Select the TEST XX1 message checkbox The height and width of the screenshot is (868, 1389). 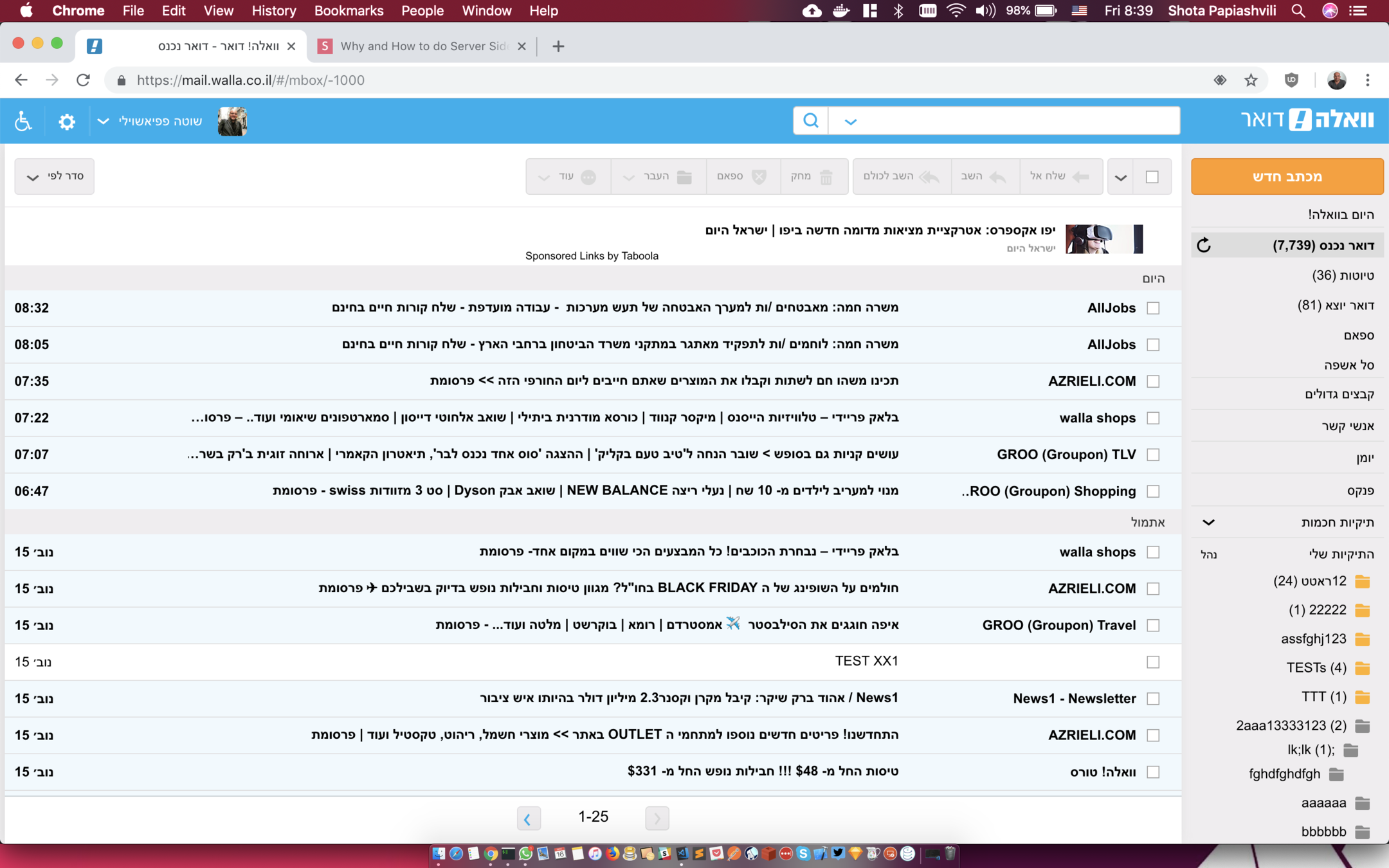click(x=1152, y=662)
